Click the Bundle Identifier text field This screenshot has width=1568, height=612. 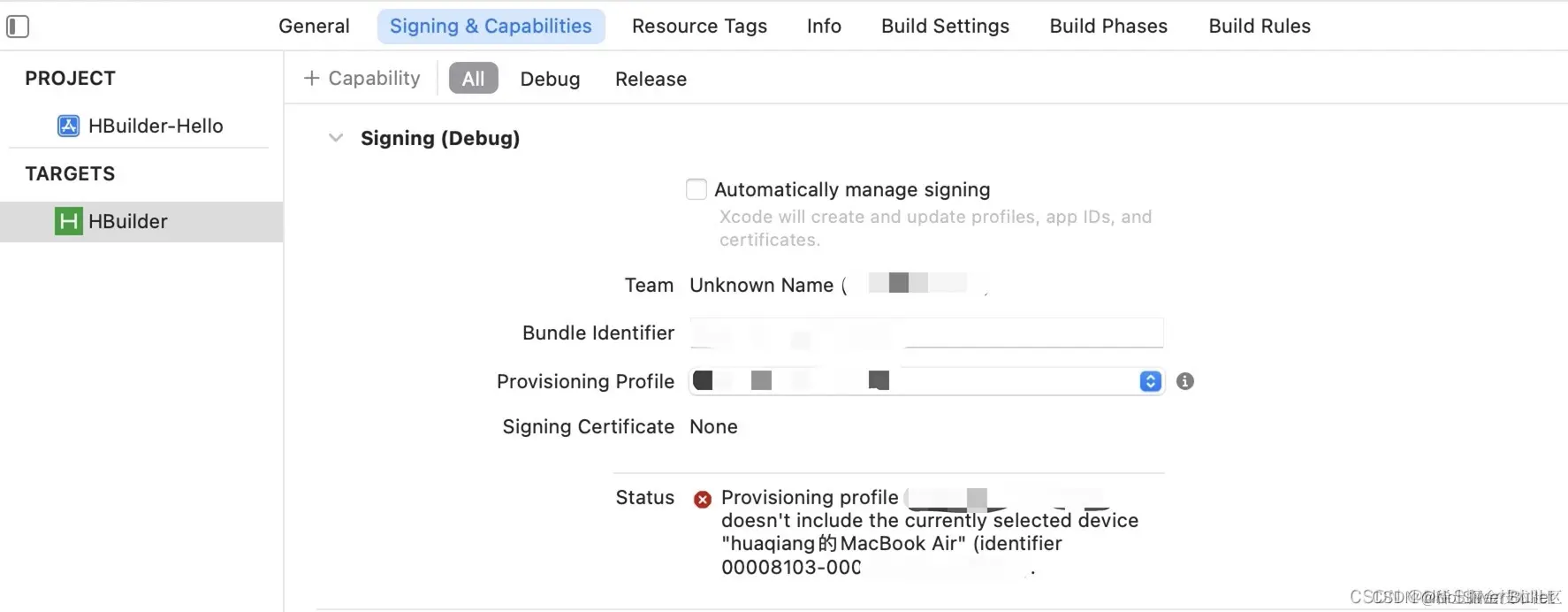coord(925,333)
